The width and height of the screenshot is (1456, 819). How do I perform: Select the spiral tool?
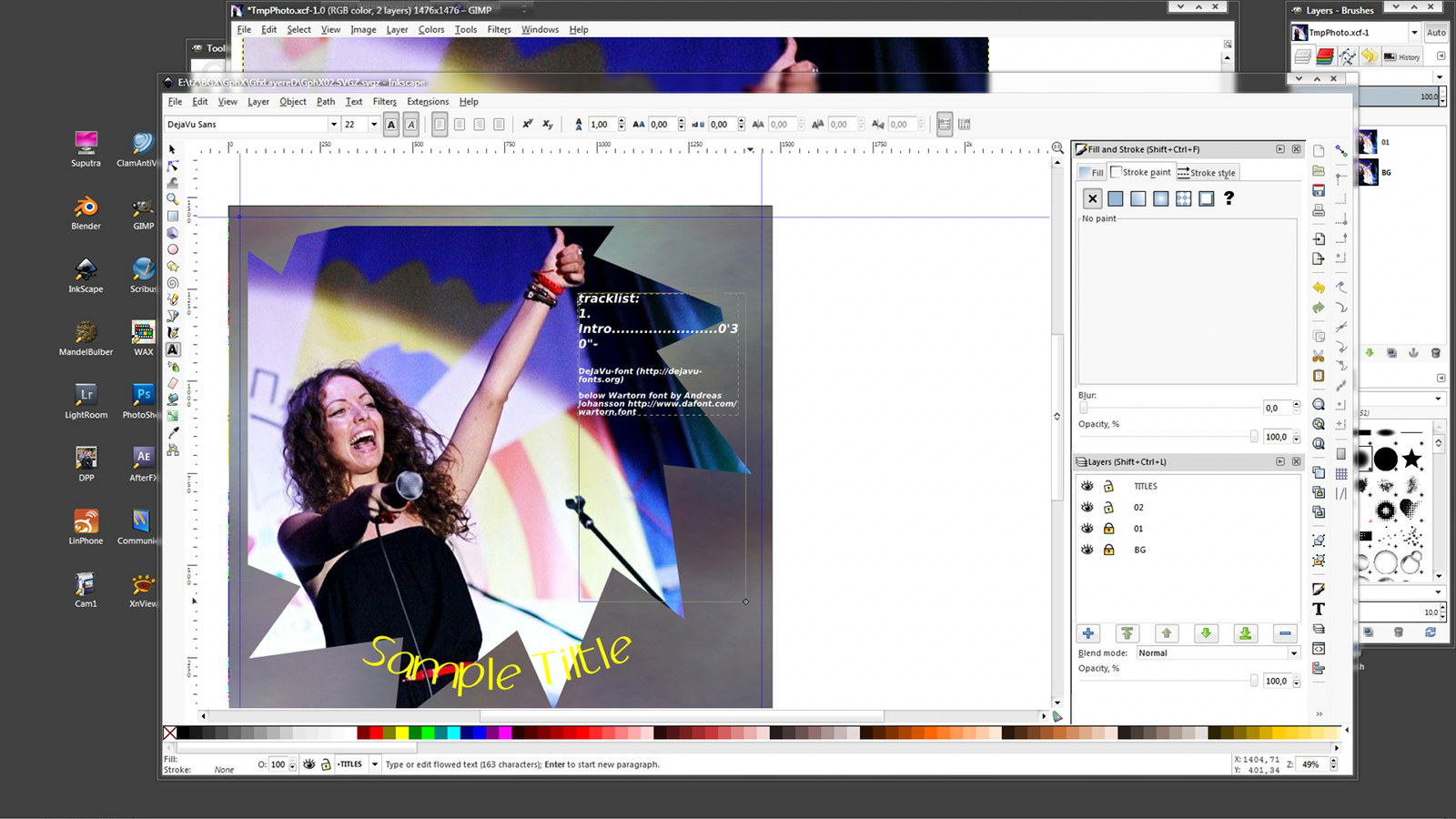173,283
